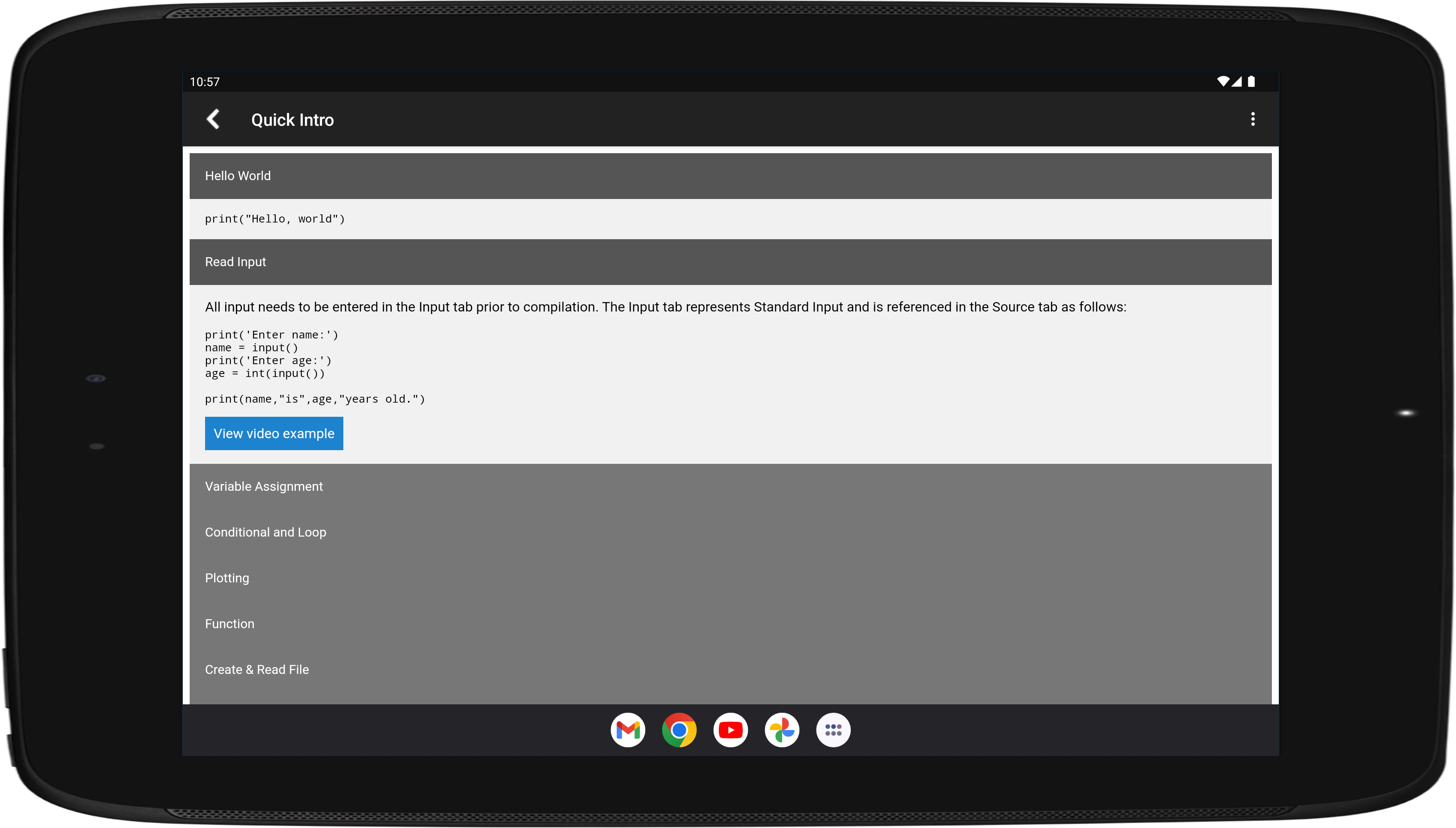Click the print(name,"is",age,"years old.") line

point(315,399)
